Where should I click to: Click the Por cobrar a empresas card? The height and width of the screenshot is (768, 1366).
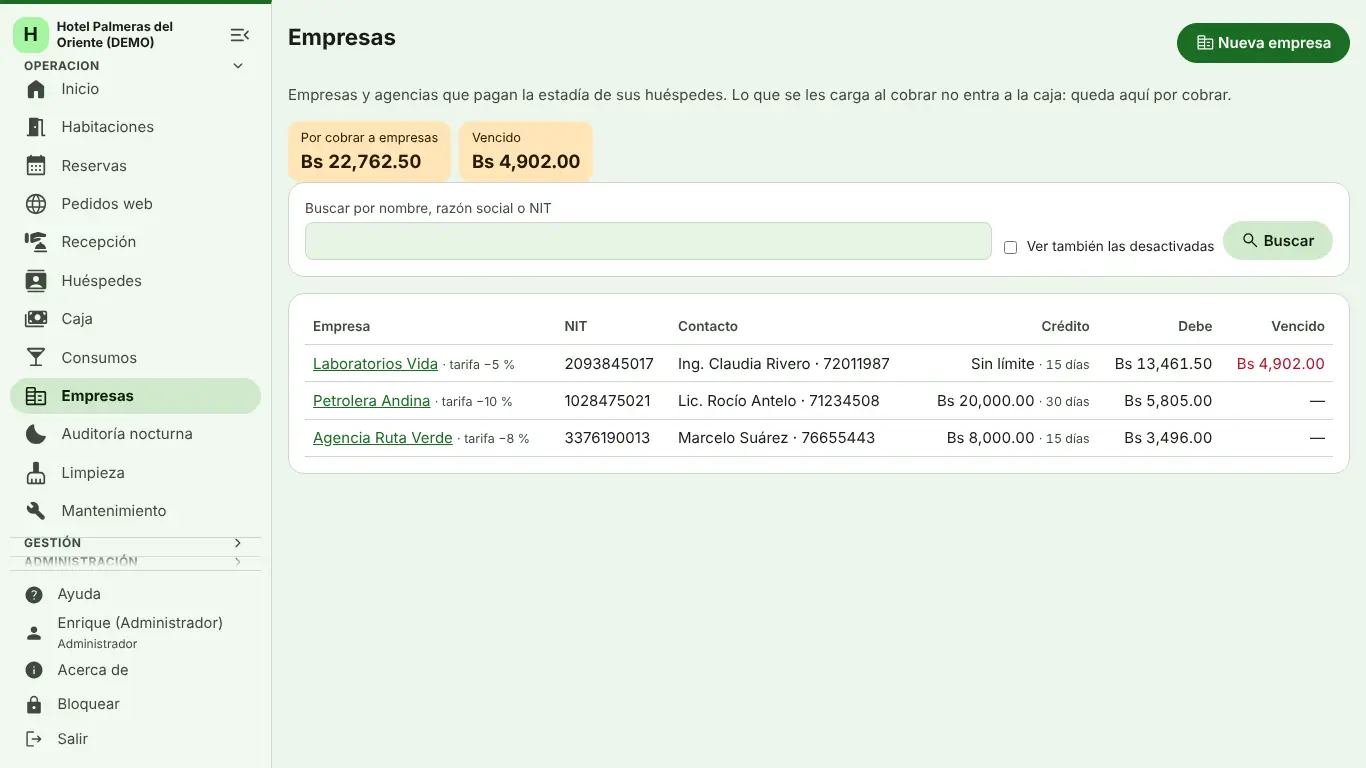pos(369,152)
